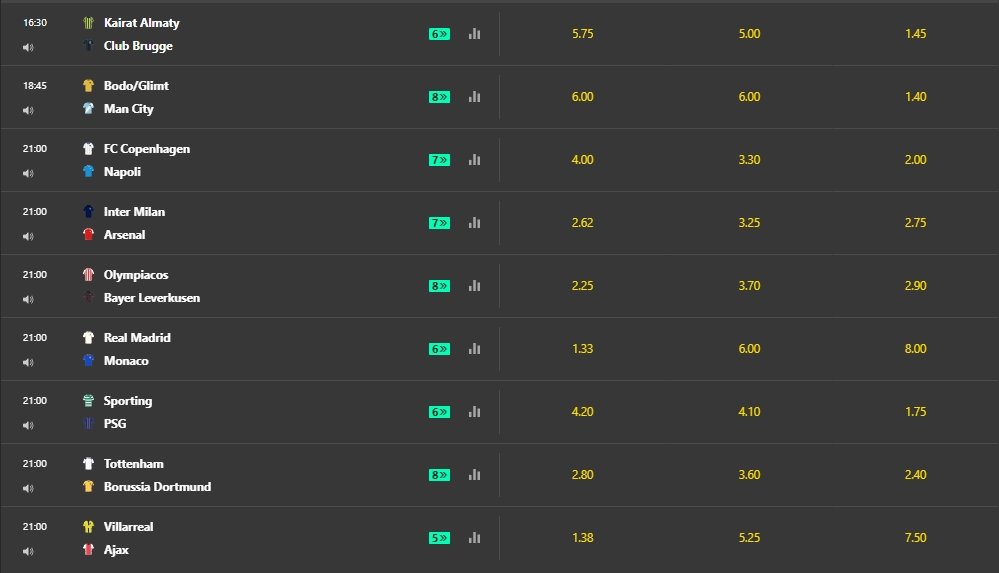999x573 pixels.
Task: Toggle sound alert for FC Copenhagen match
Action: 28,173
